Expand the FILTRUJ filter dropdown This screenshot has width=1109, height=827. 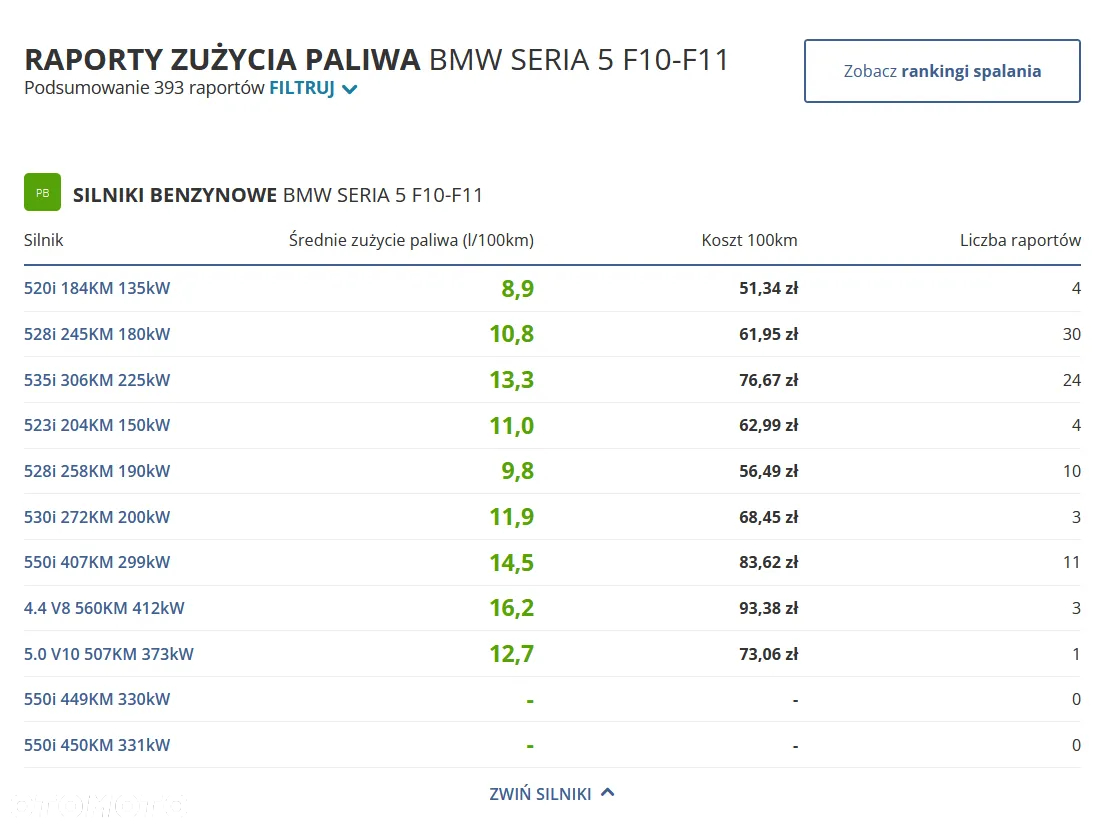(x=313, y=88)
